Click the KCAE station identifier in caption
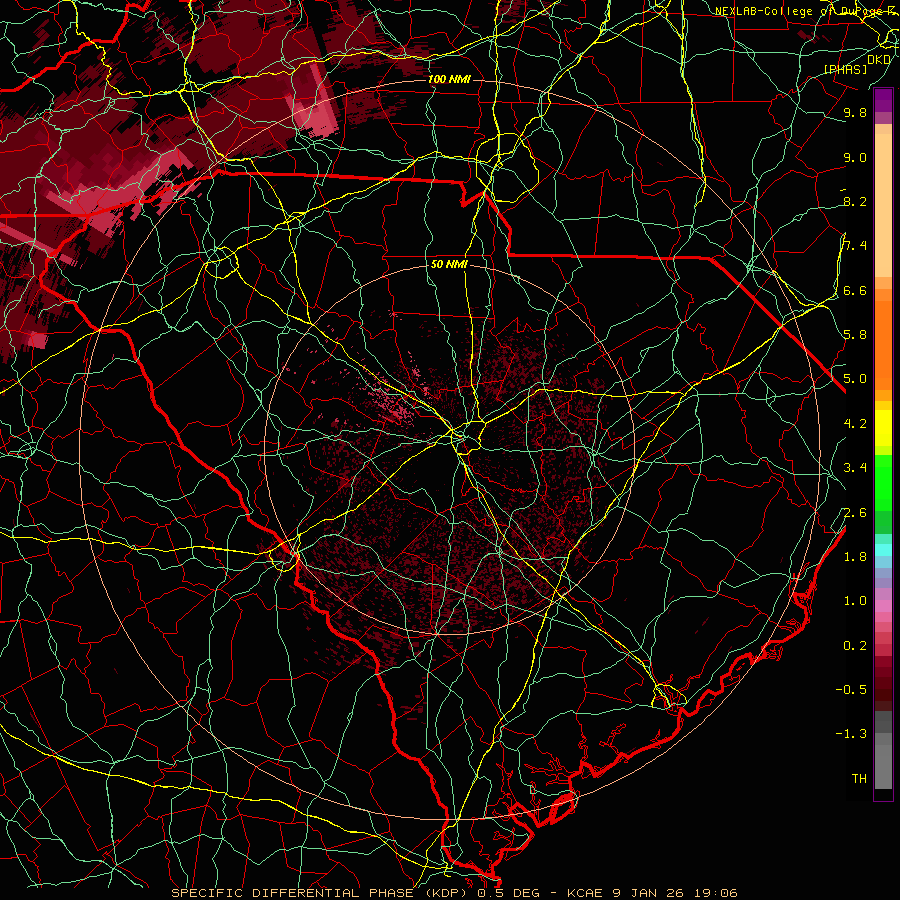900x900 pixels. 584,893
